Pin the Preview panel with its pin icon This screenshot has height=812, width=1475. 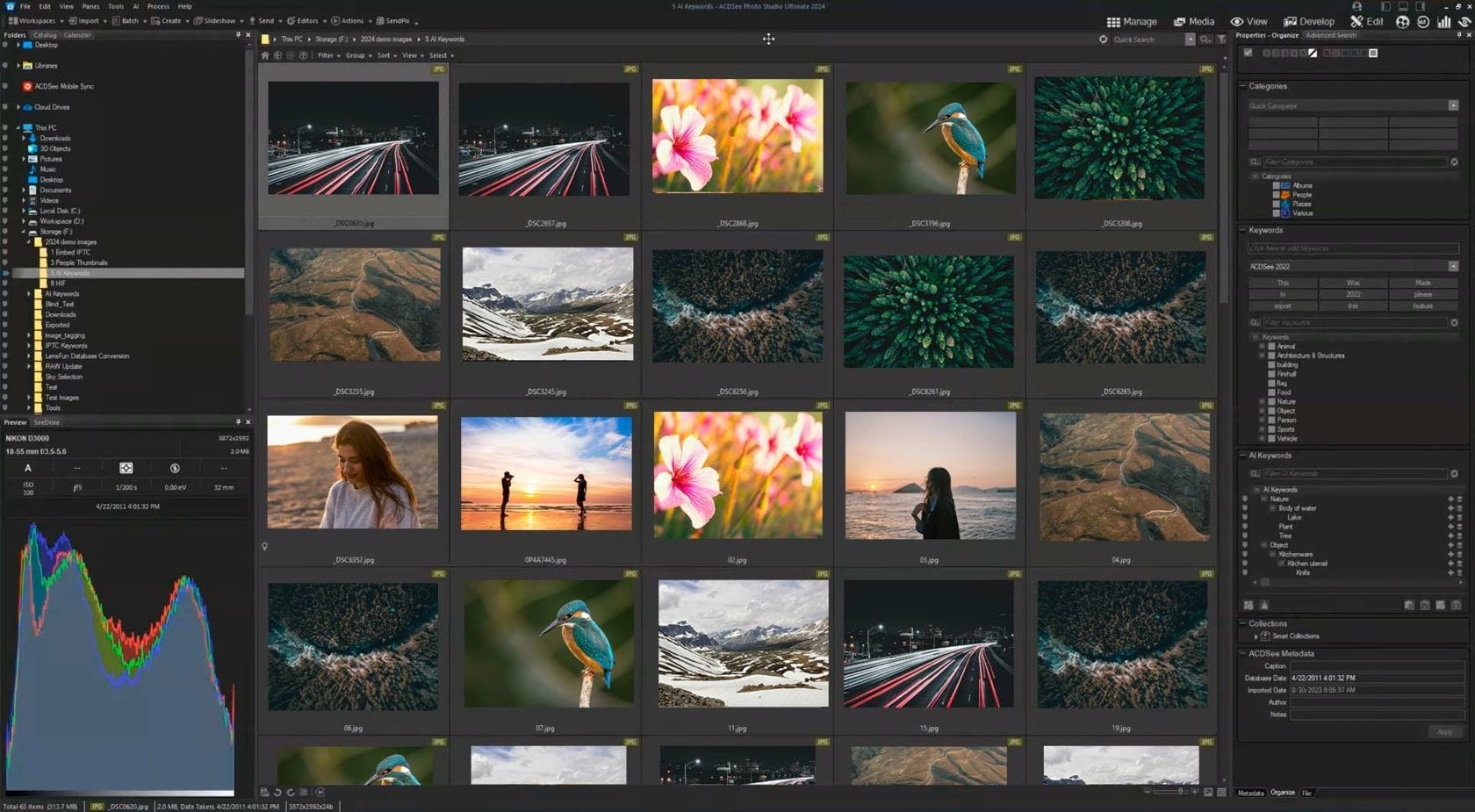237,422
